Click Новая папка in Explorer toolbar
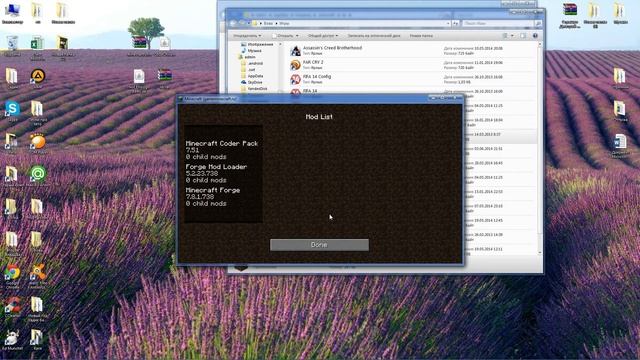The image size is (640, 360). (421, 36)
